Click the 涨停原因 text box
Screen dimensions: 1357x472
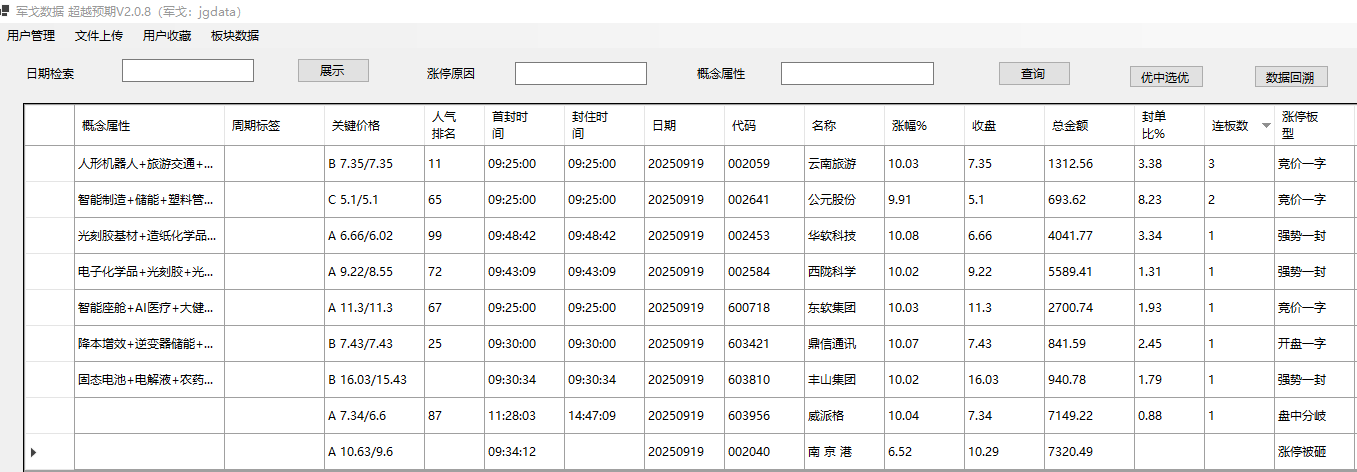580,74
